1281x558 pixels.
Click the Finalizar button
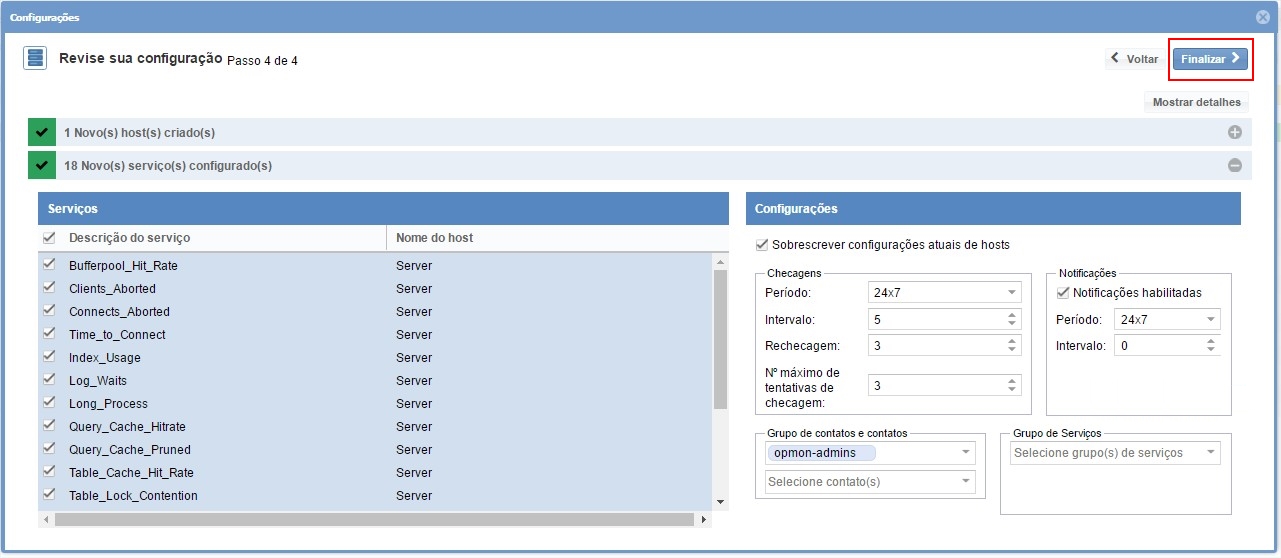(x=1210, y=59)
